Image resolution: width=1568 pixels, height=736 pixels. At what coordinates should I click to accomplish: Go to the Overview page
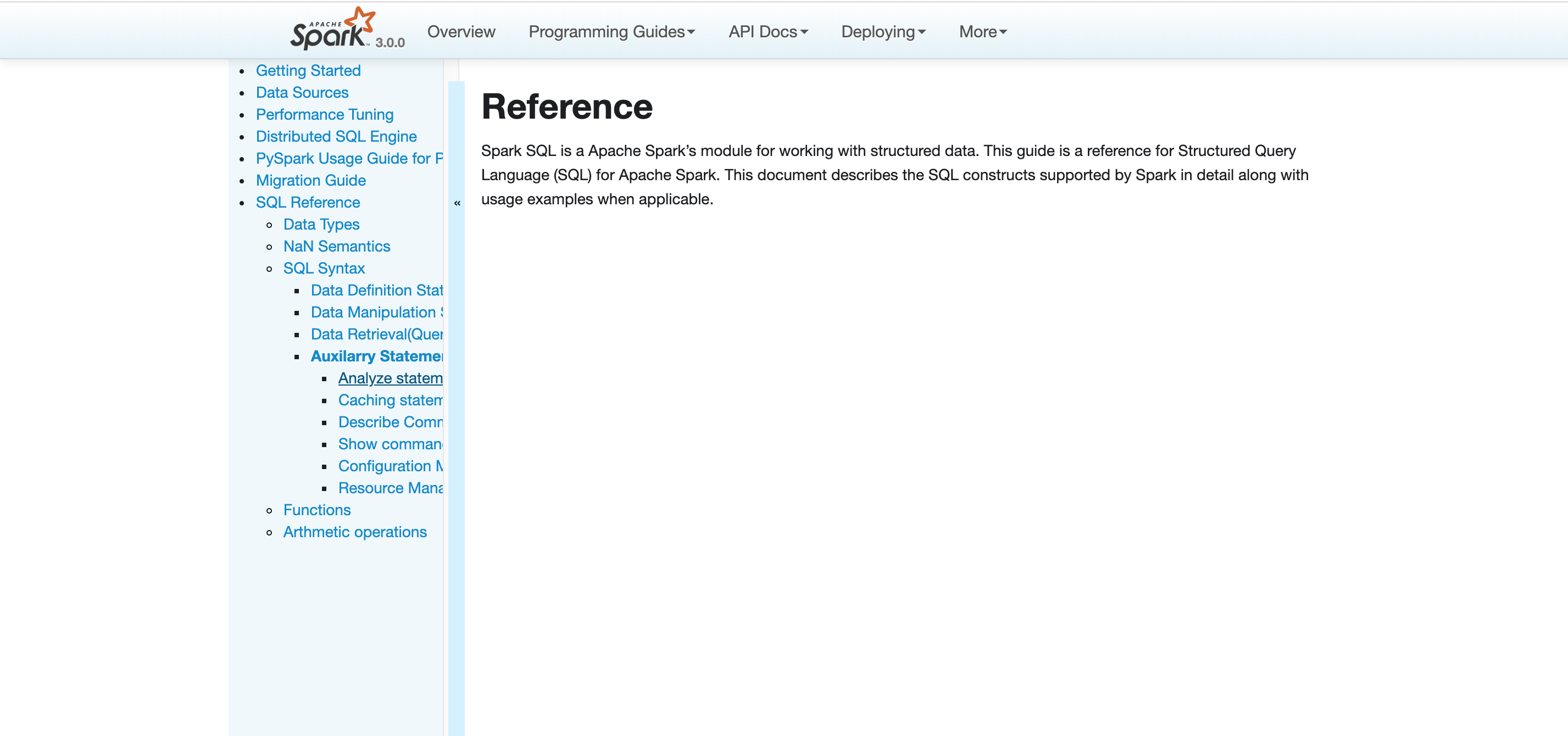tap(461, 32)
